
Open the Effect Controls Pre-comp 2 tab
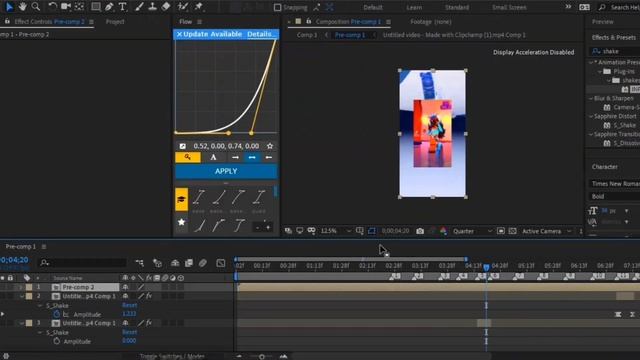[49, 22]
